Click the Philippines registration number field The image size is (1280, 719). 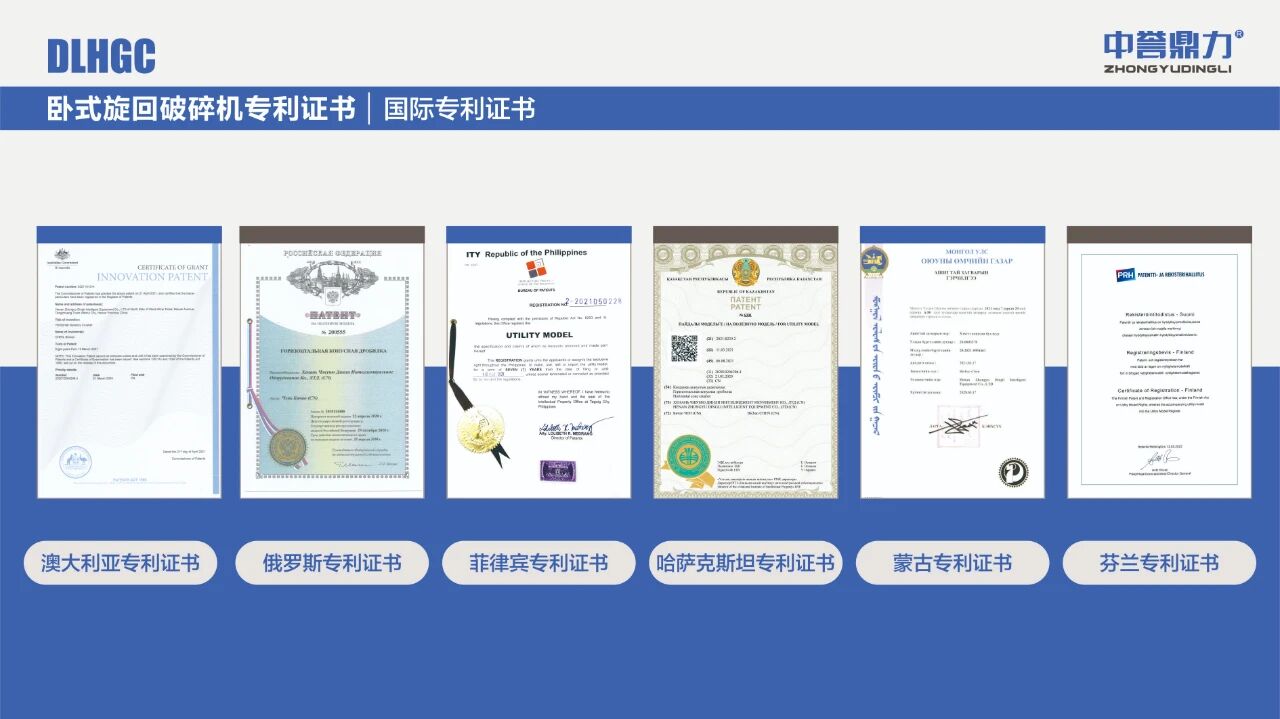tap(593, 301)
